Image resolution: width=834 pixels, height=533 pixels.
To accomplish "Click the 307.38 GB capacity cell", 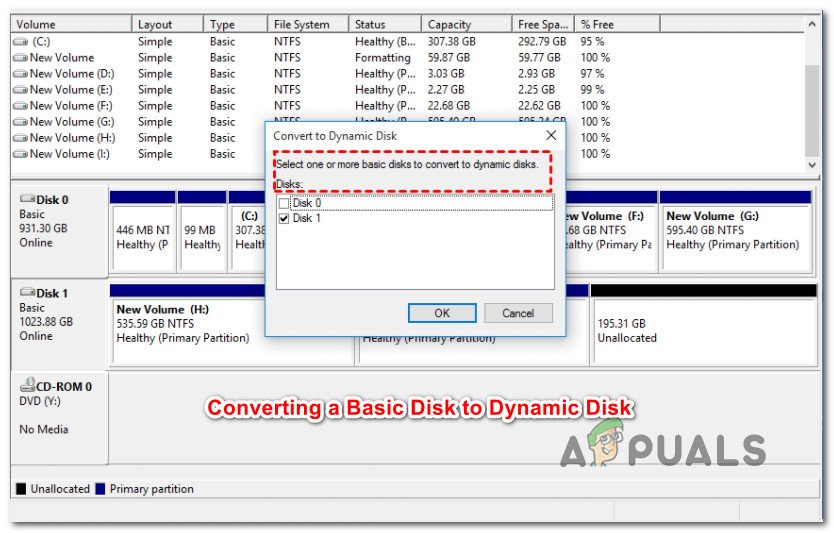I will point(452,41).
